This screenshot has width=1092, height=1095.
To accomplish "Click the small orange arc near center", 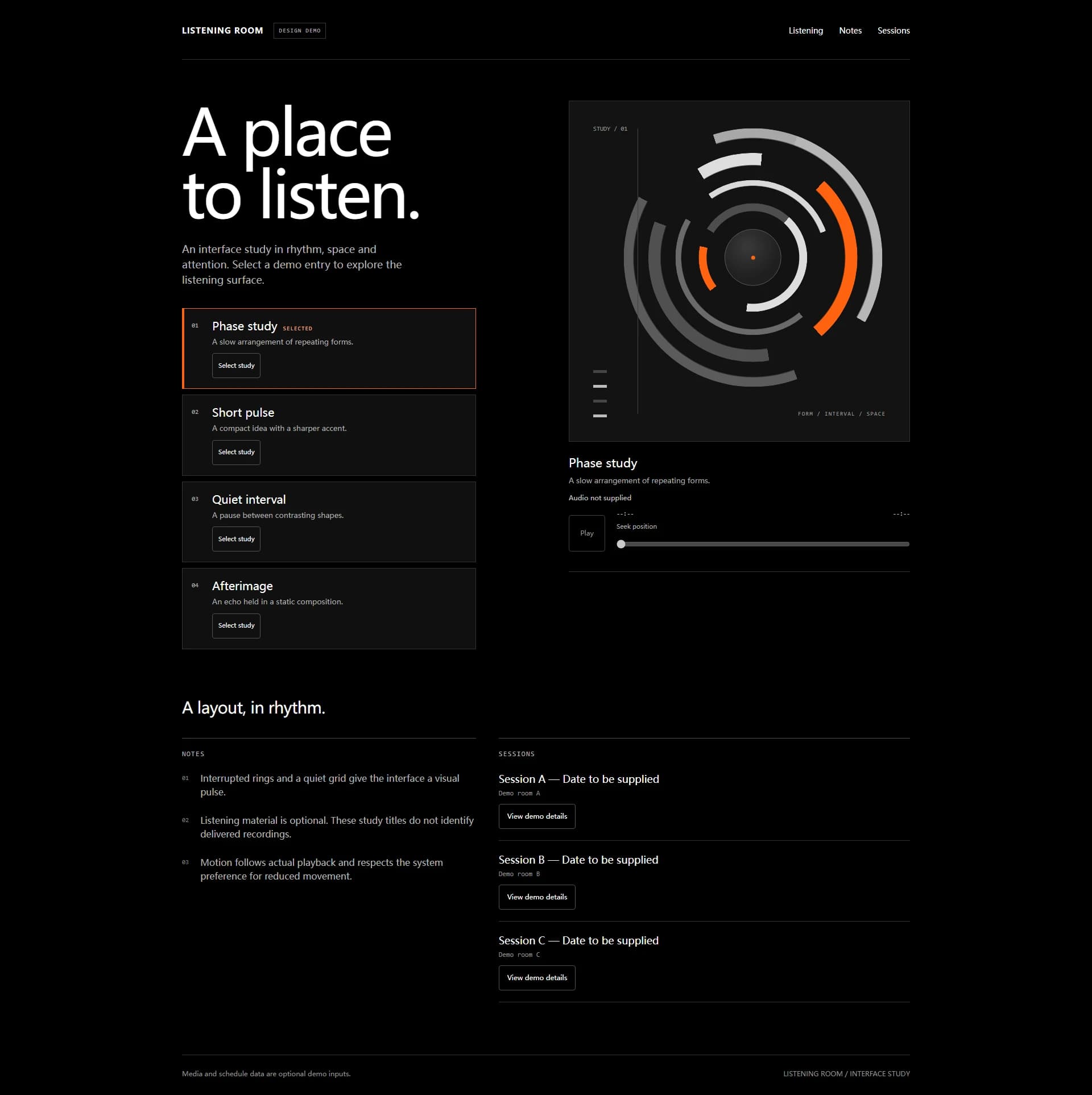I will (705, 268).
